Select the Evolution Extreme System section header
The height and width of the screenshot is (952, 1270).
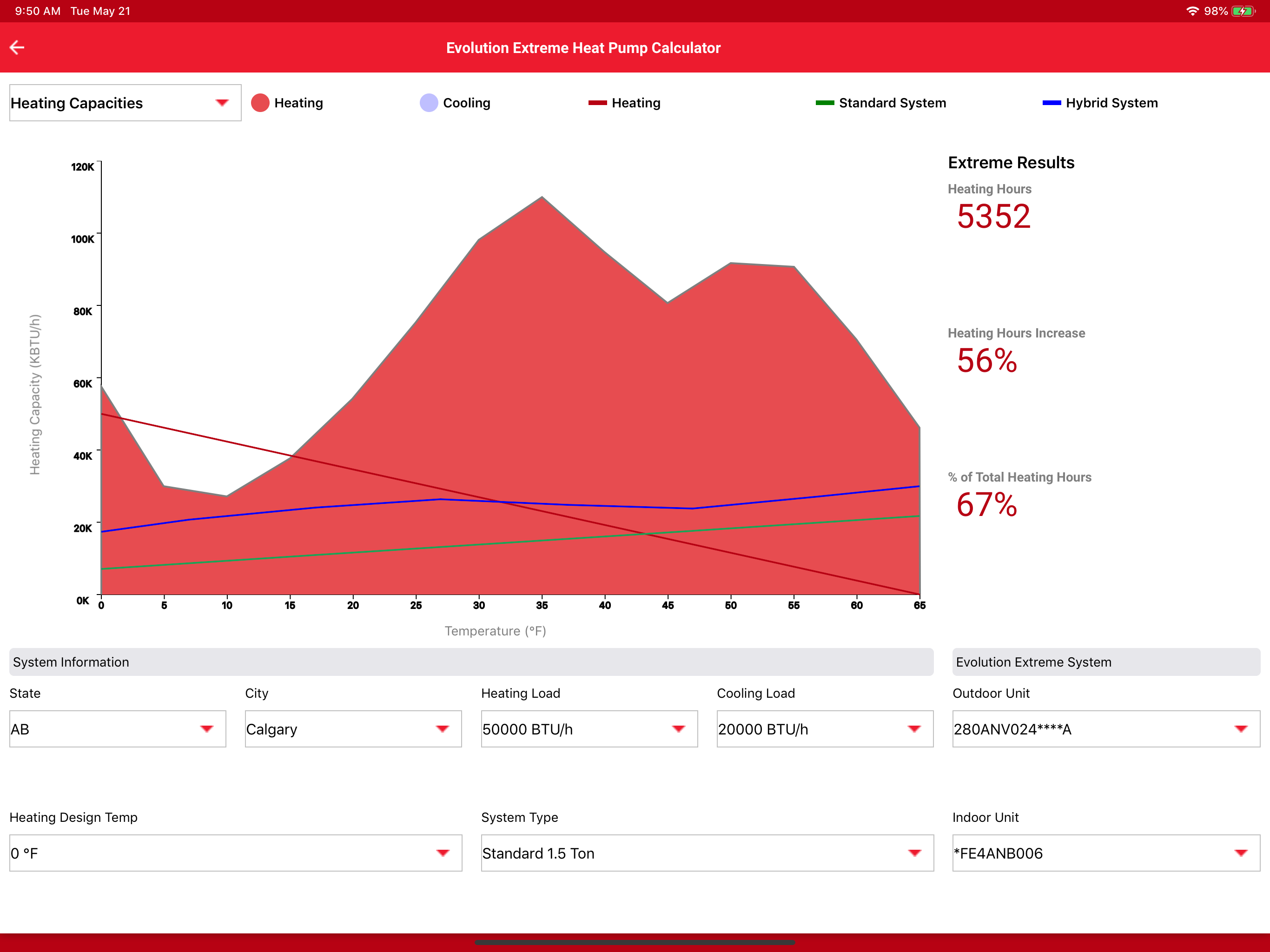[x=1106, y=661]
